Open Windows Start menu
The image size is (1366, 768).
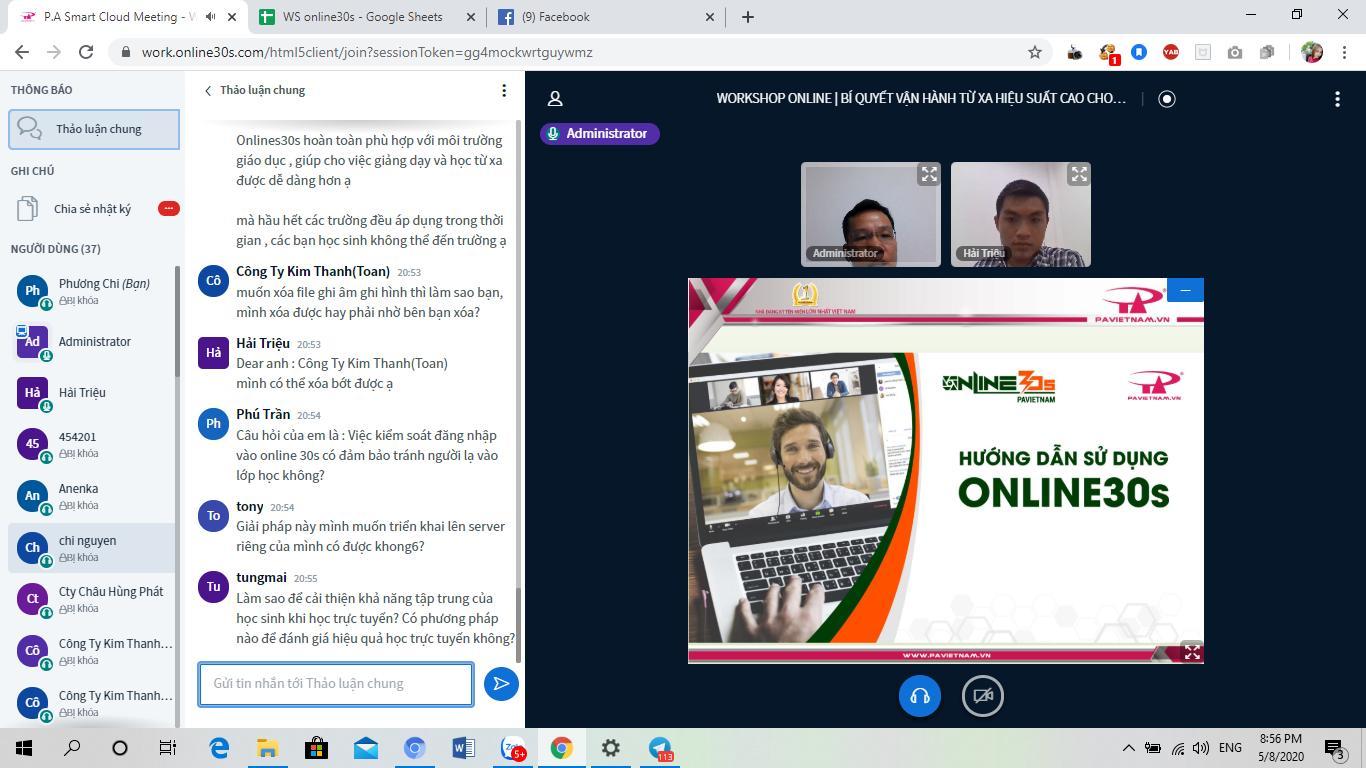[x=24, y=748]
